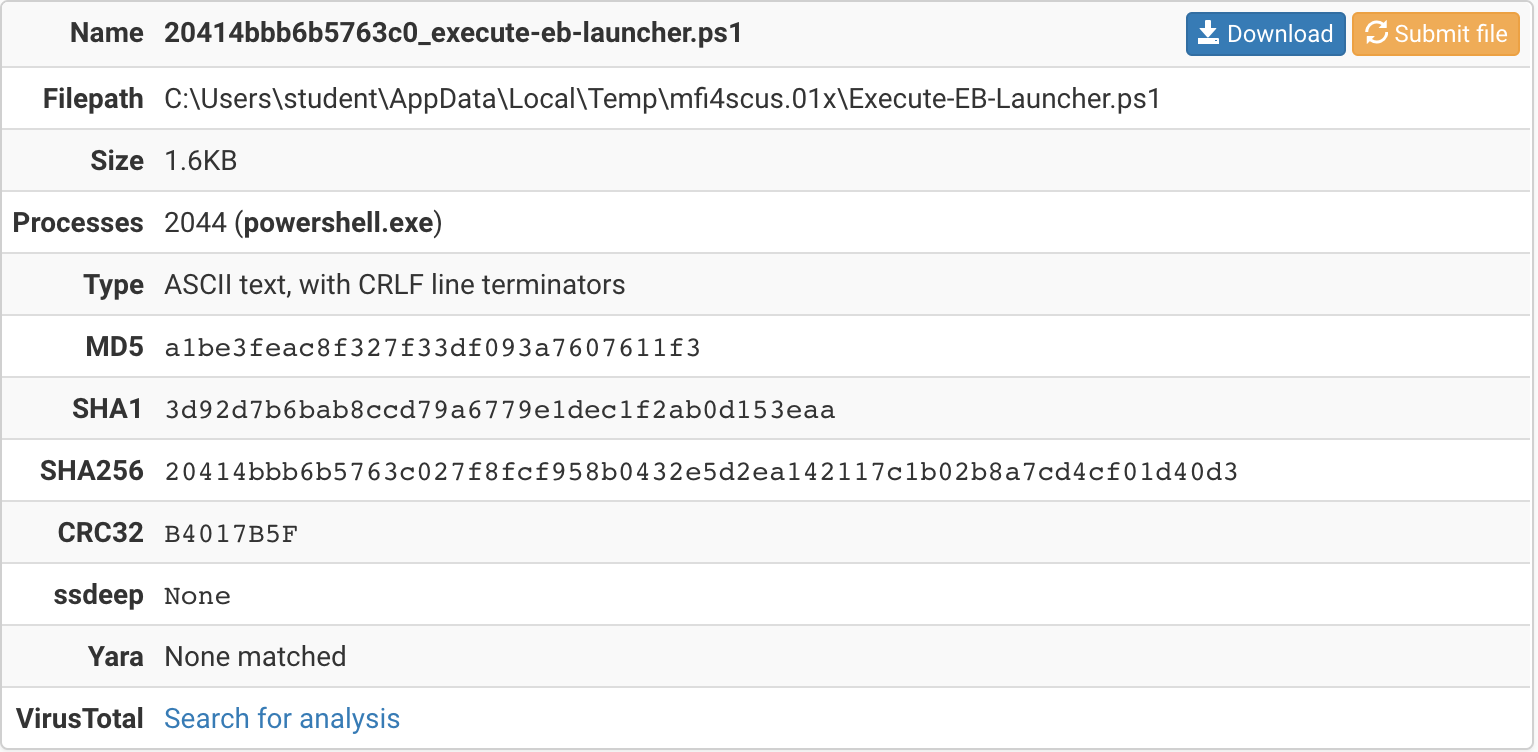The height and width of the screenshot is (752, 1538).
Task: Click the ASCII text type description
Action: click(395, 285)
